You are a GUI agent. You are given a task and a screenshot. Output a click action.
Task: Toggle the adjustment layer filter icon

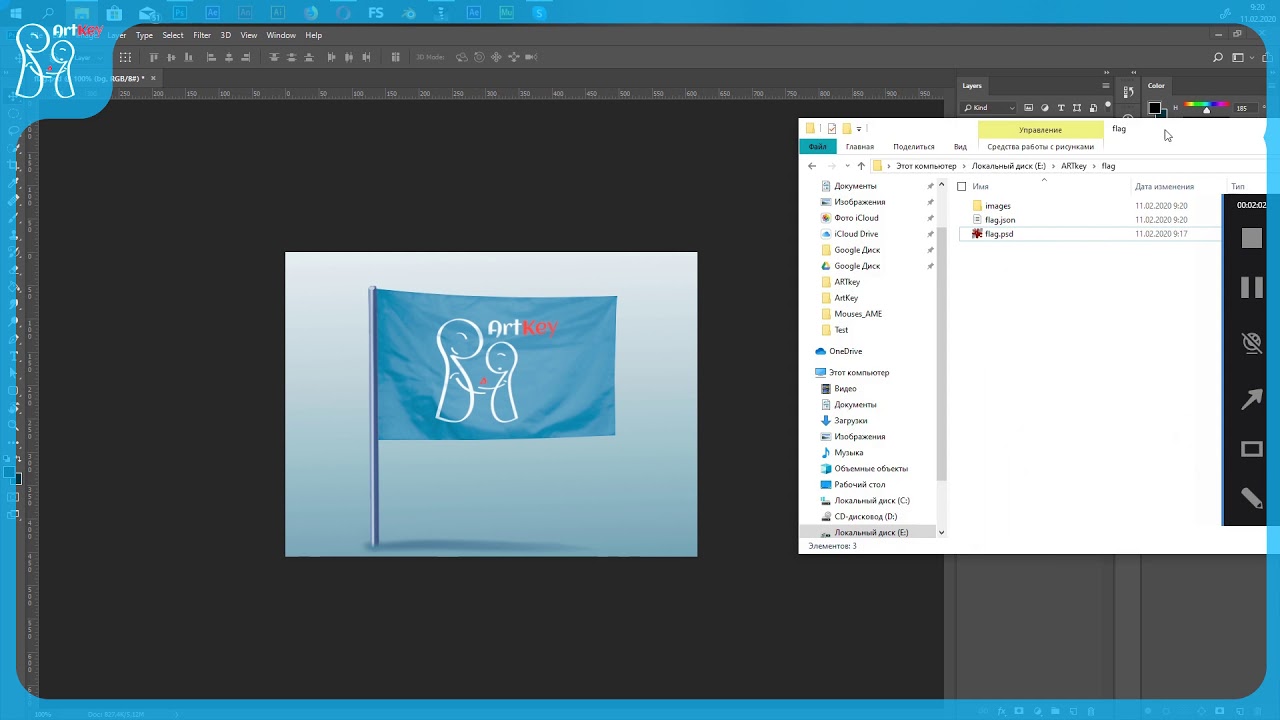(1045, 108)
